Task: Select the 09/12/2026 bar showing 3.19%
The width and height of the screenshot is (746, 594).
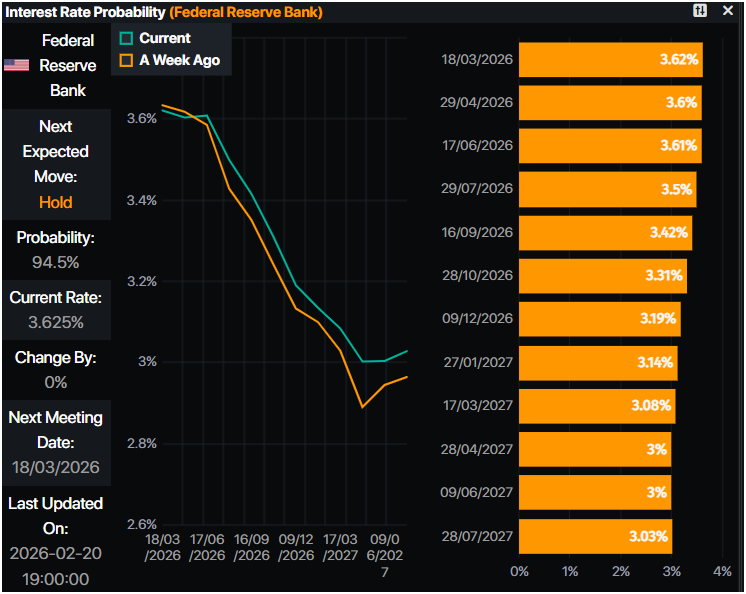Action: [x=599, y=319]
